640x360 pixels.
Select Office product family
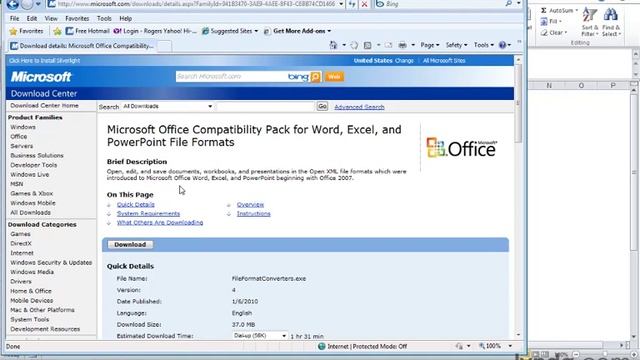coord(19,136)
